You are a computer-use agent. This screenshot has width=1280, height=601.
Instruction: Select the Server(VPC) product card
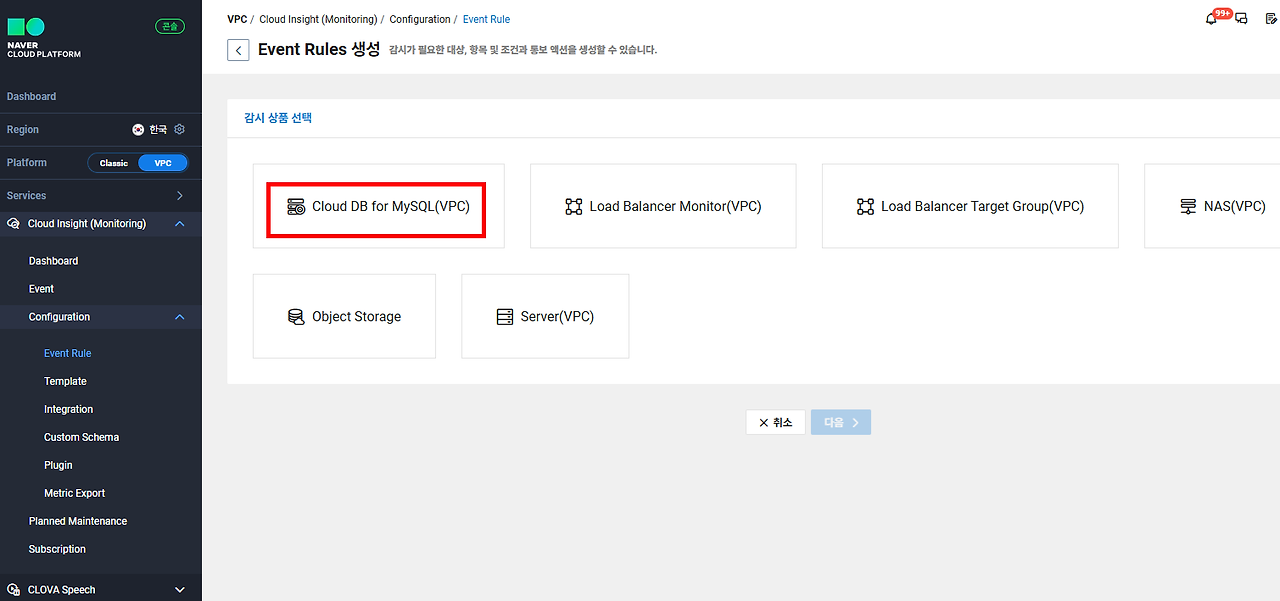coord(545,317)
